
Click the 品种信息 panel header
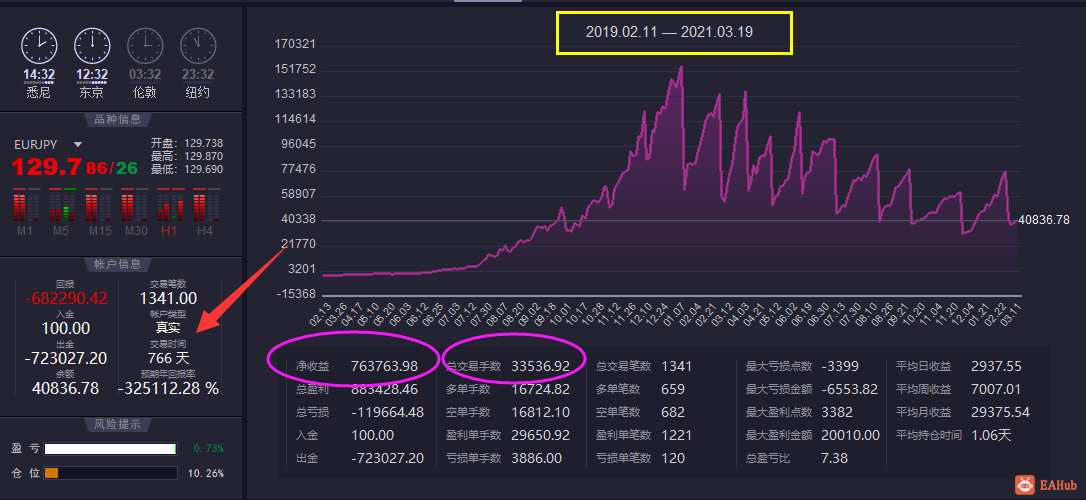[x=117, y=119]
